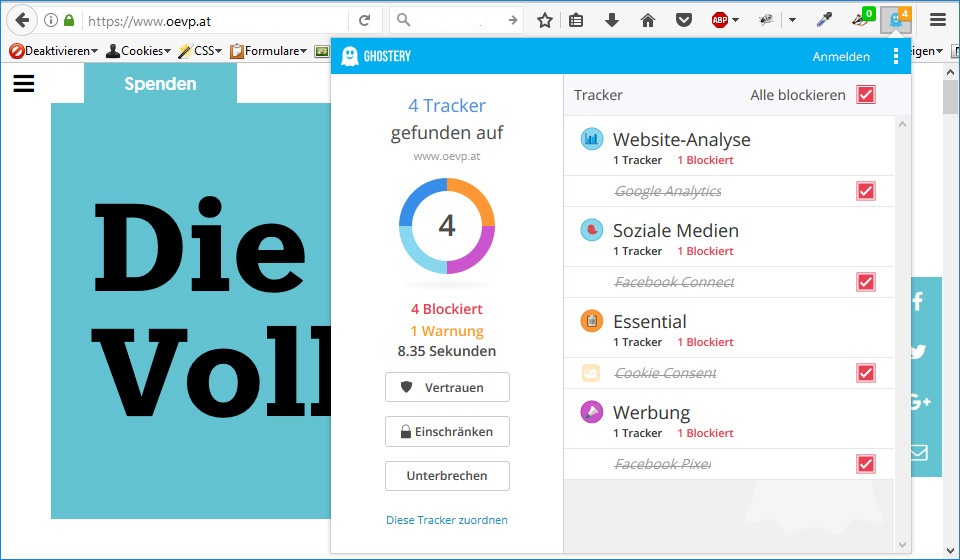Go to the home page icon
The height and width of the screenshot is (560, 960).
coord(648,20)
